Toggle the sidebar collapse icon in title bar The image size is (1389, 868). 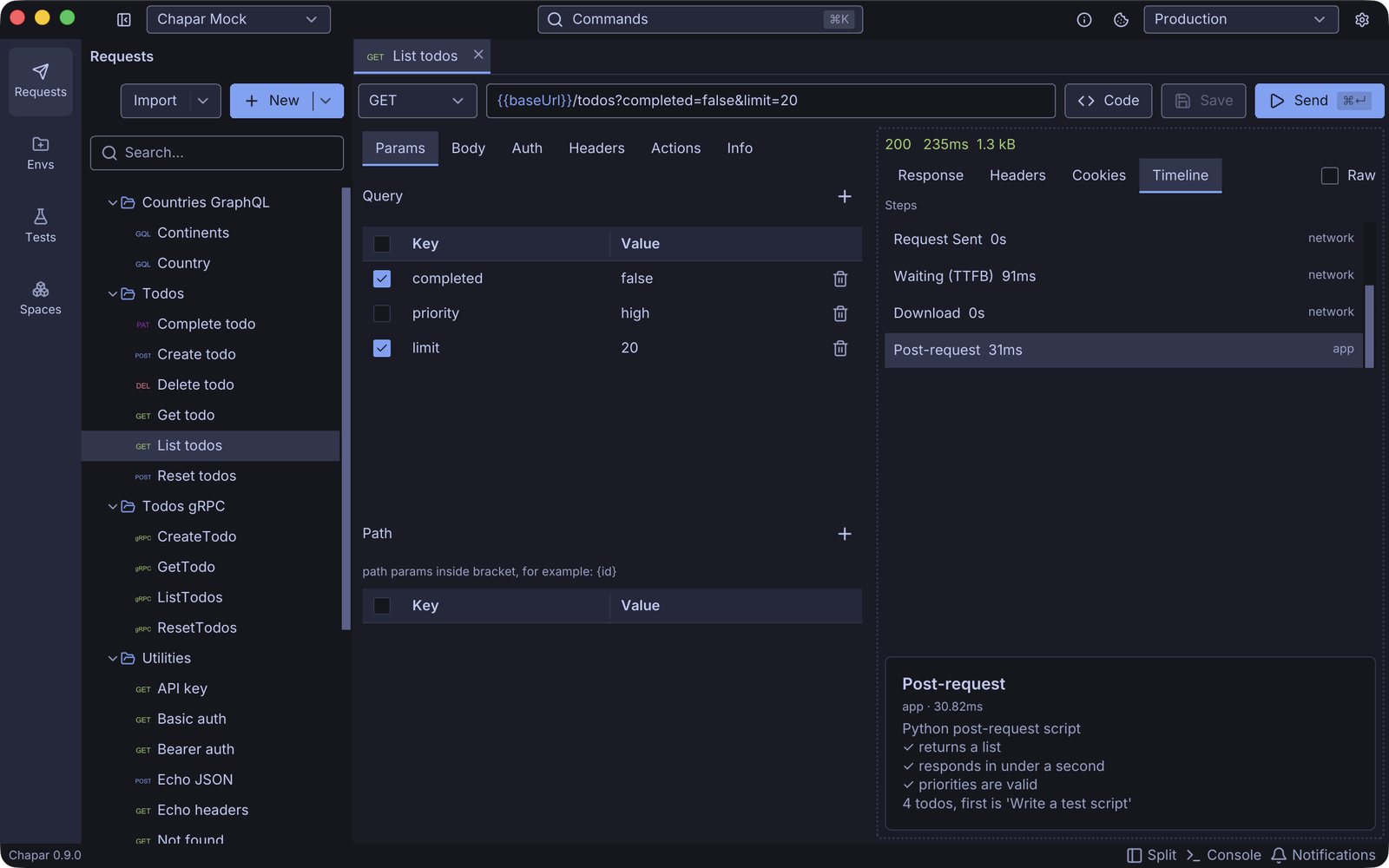point(124,19)
